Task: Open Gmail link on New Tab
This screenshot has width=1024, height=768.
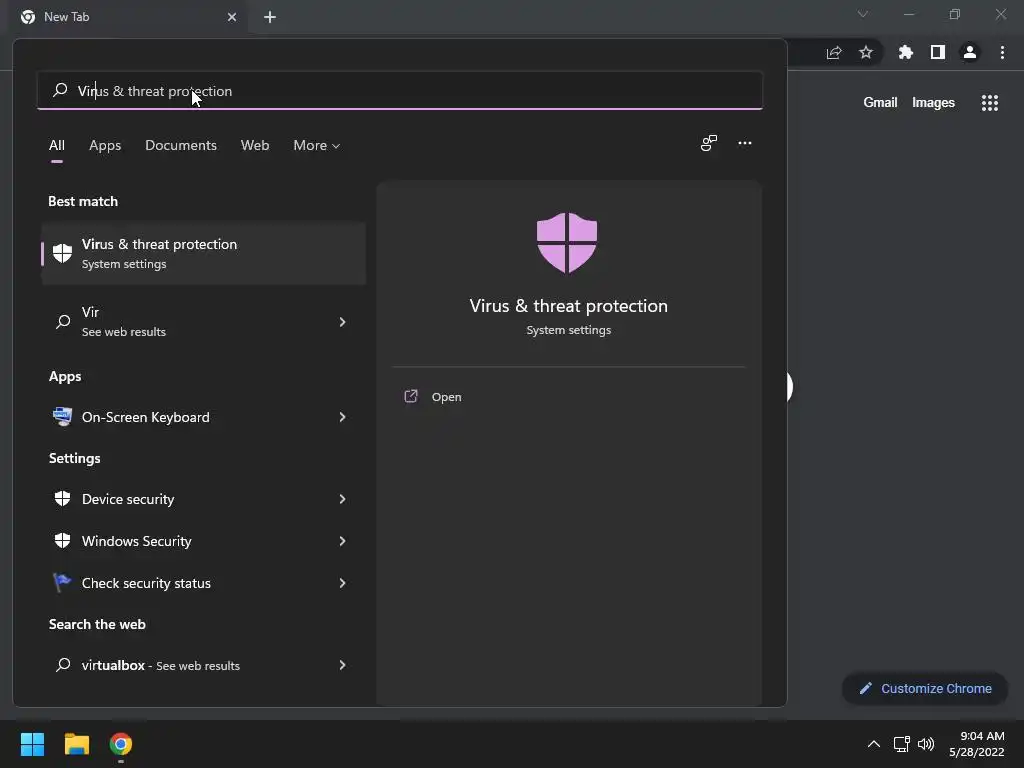Action: pyautogui.click(x=880, y=103)
